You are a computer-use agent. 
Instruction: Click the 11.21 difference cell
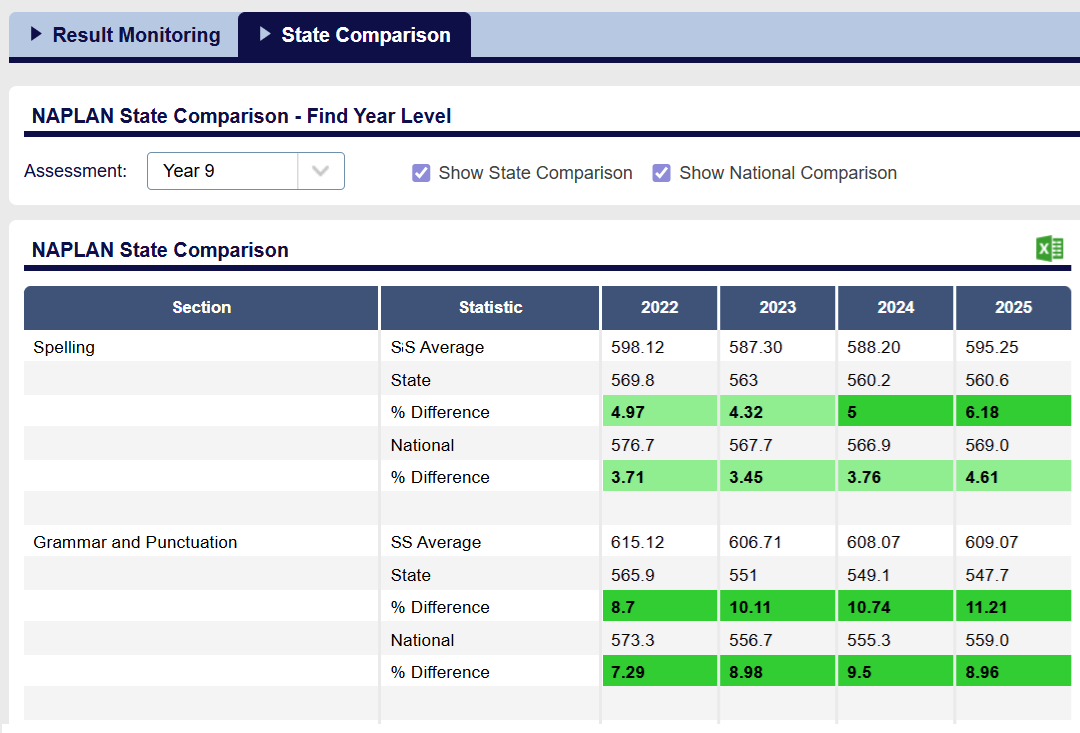(x=1013, y=607)
